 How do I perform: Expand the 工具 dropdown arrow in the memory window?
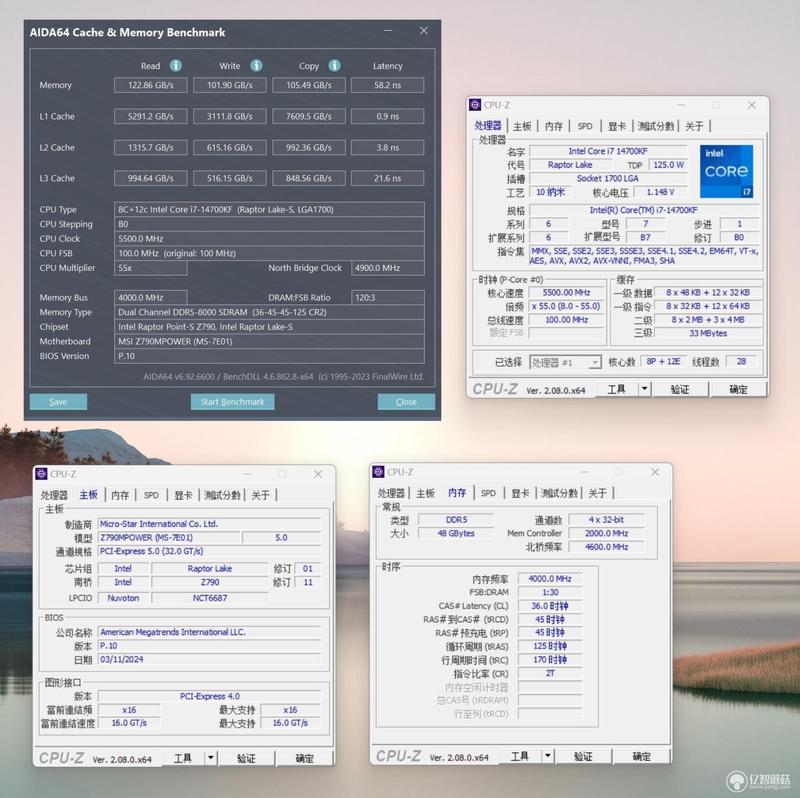(547, 756)
